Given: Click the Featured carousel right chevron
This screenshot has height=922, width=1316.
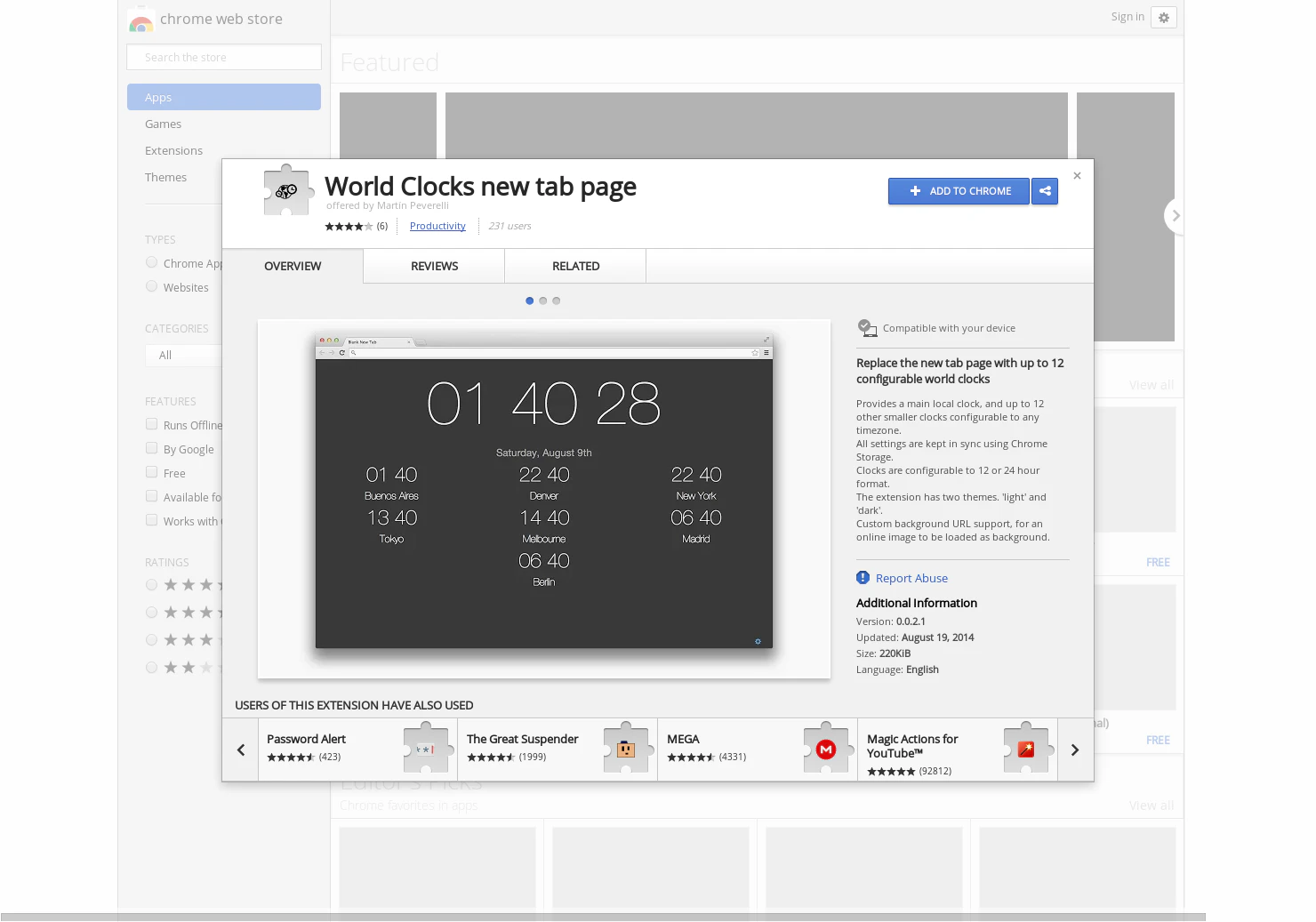Looking at the screenshot, I should pos(1175,215).
